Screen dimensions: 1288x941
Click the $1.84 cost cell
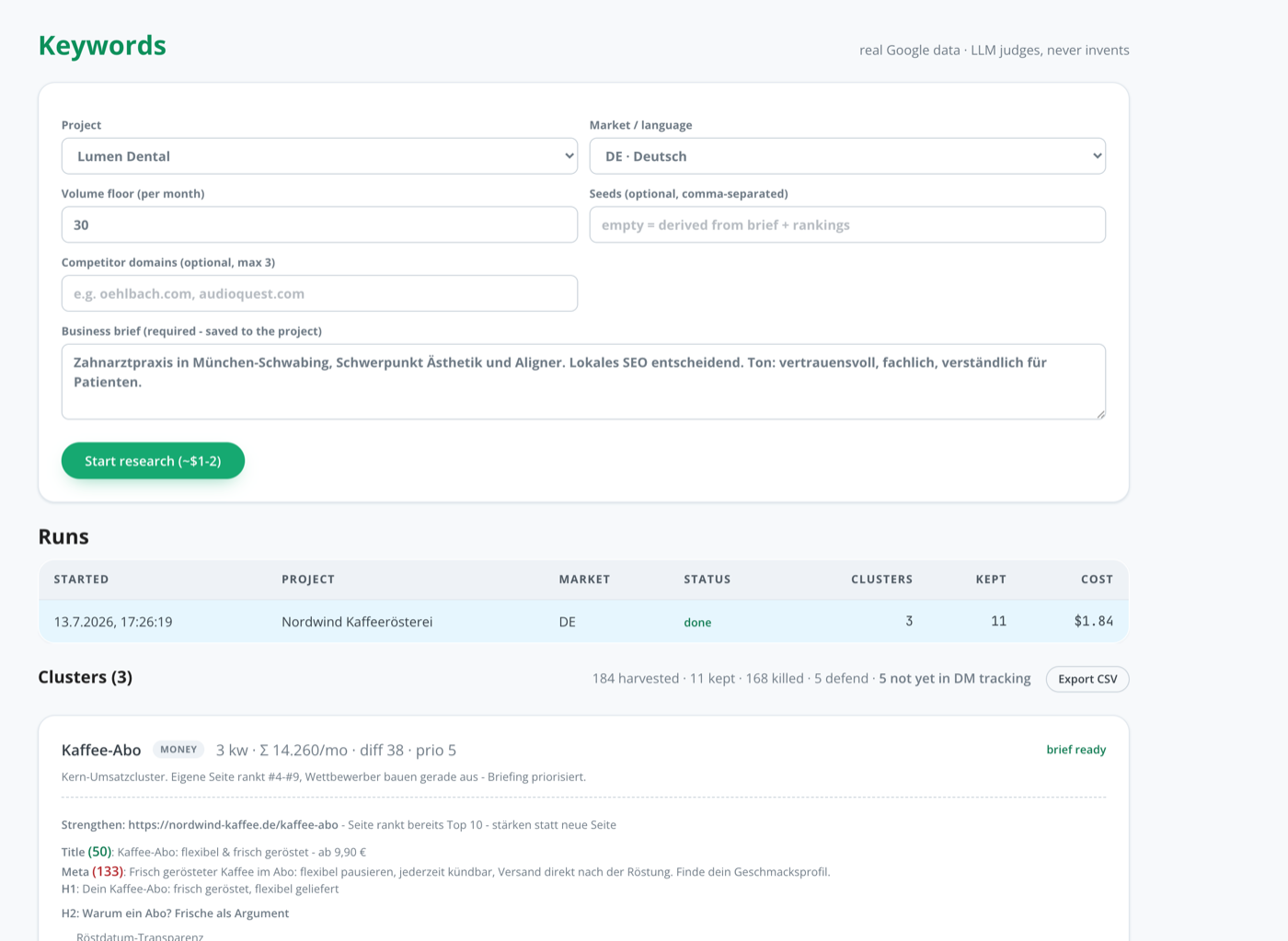(x=1094, y=621)
